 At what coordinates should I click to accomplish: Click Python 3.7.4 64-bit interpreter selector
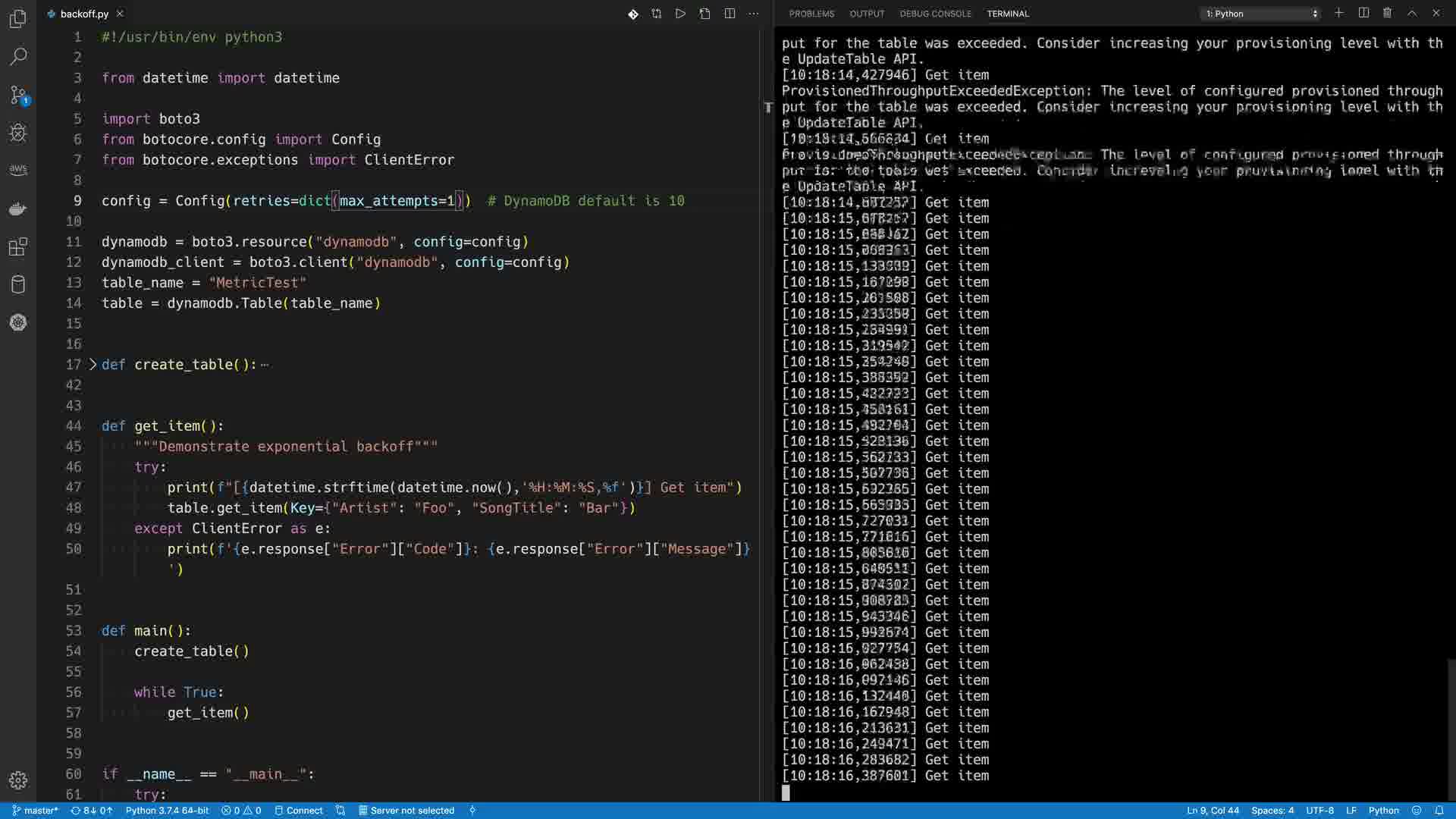167,811
